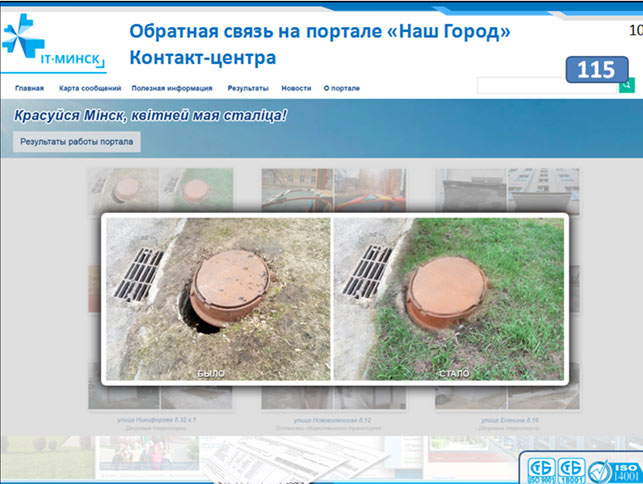Click the СТАЛО after photo

447,297
